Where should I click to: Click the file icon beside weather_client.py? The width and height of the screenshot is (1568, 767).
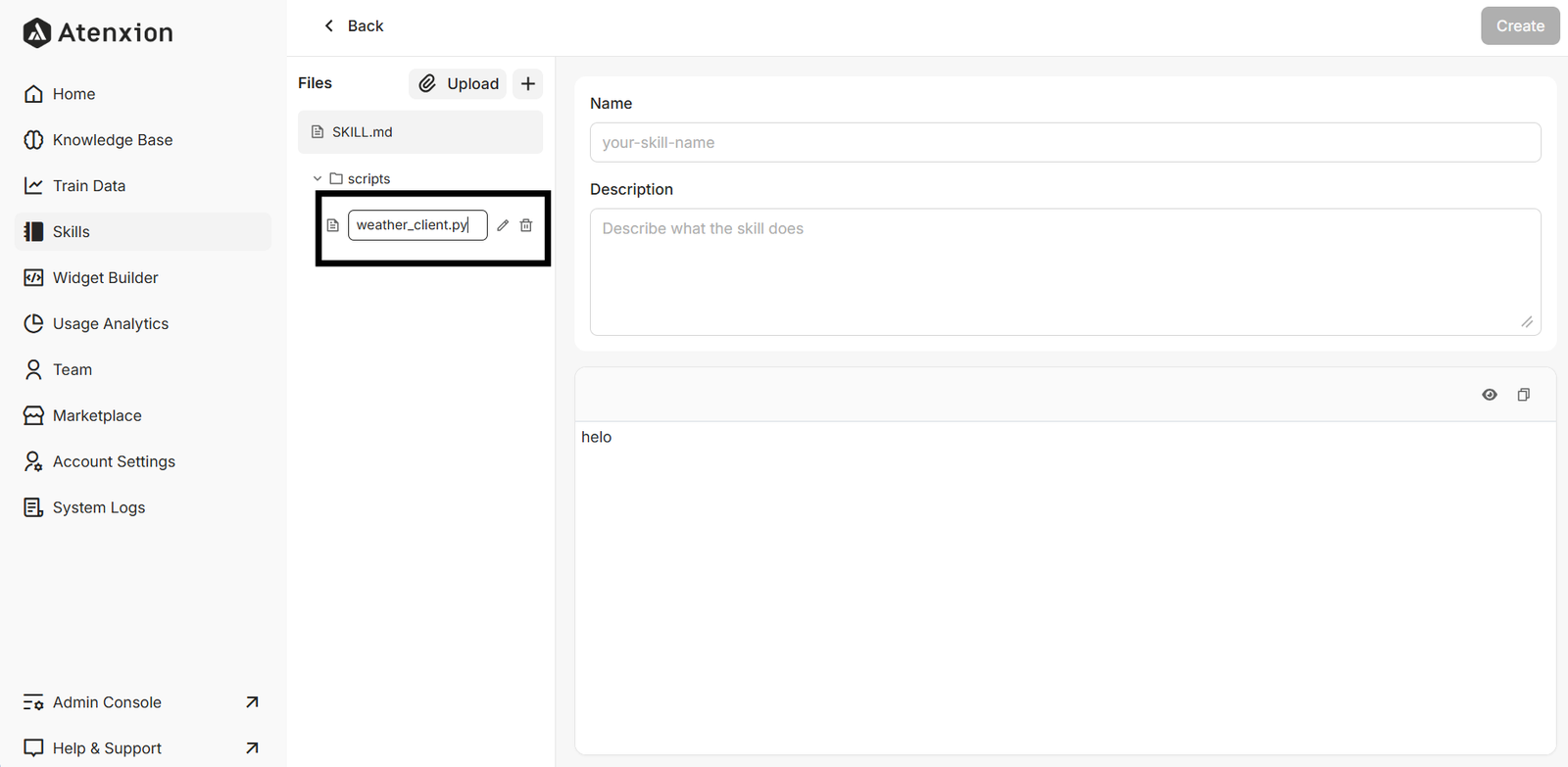point(333,225)
